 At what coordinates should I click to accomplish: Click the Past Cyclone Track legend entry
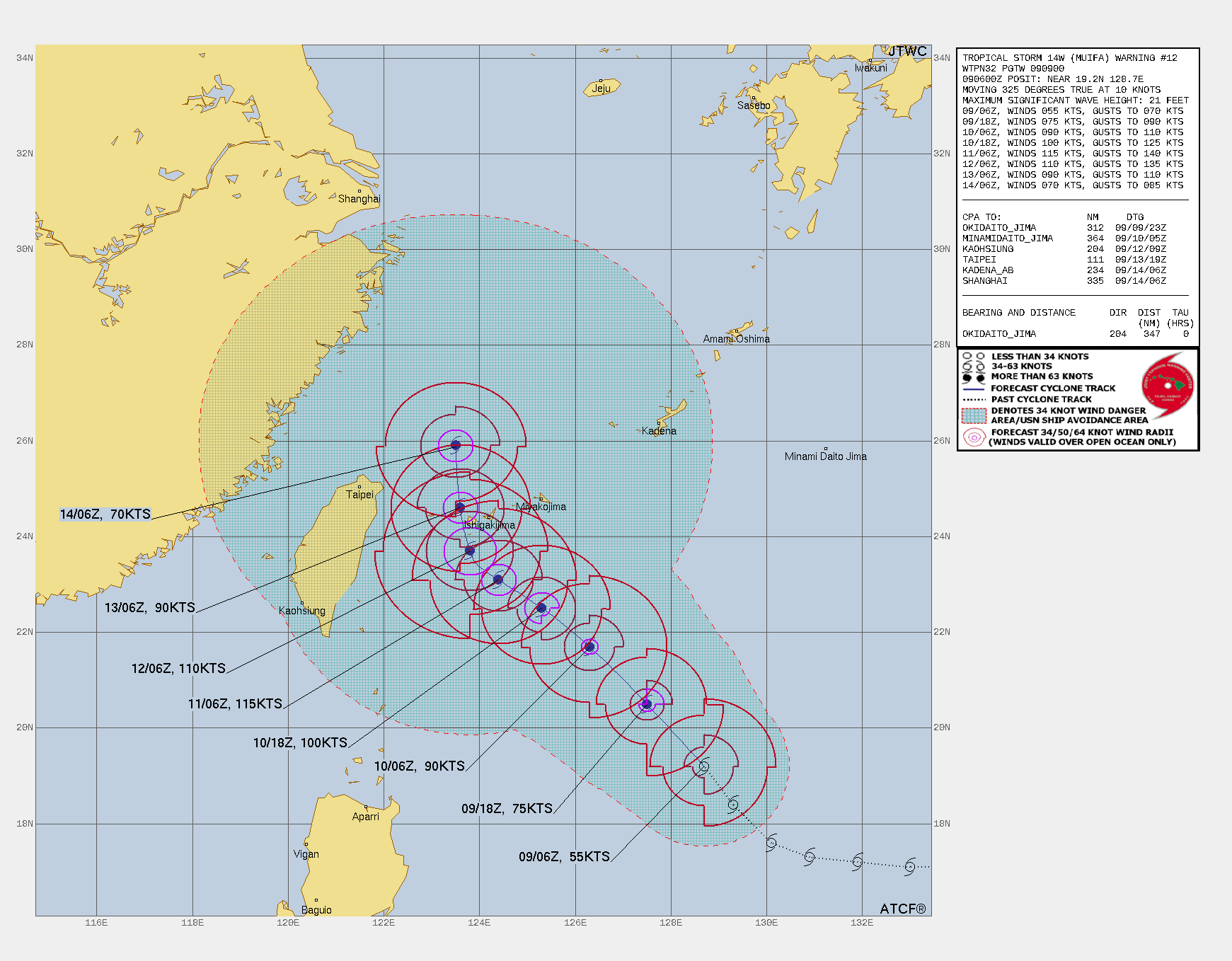pos(1027,399)
